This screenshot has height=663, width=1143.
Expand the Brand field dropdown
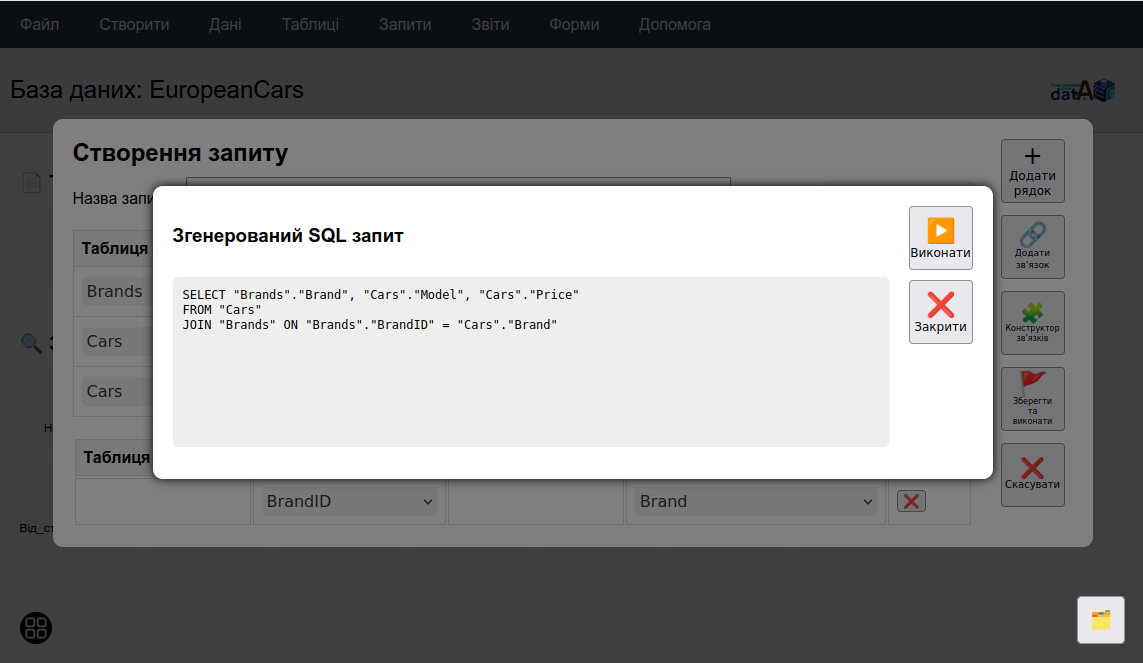(x=755, y=501)
